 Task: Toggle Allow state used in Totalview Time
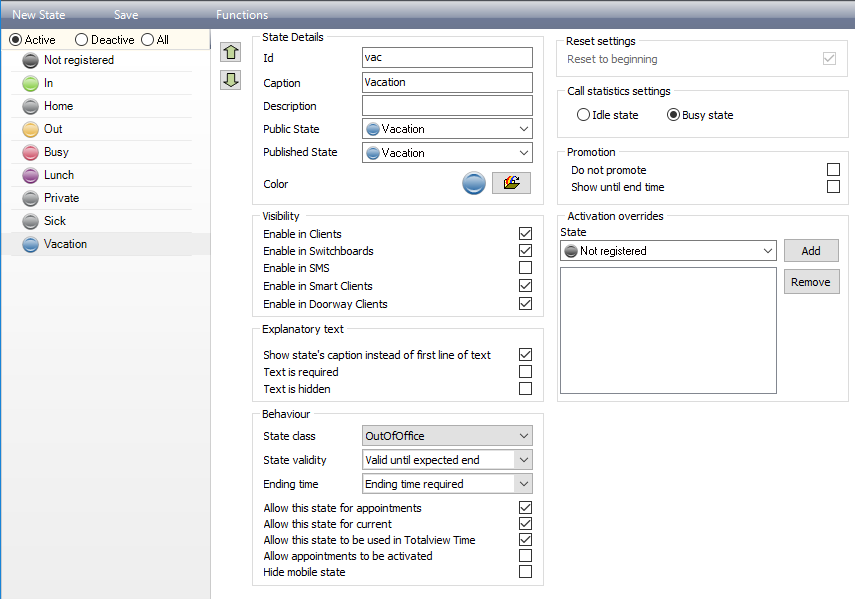525,539
